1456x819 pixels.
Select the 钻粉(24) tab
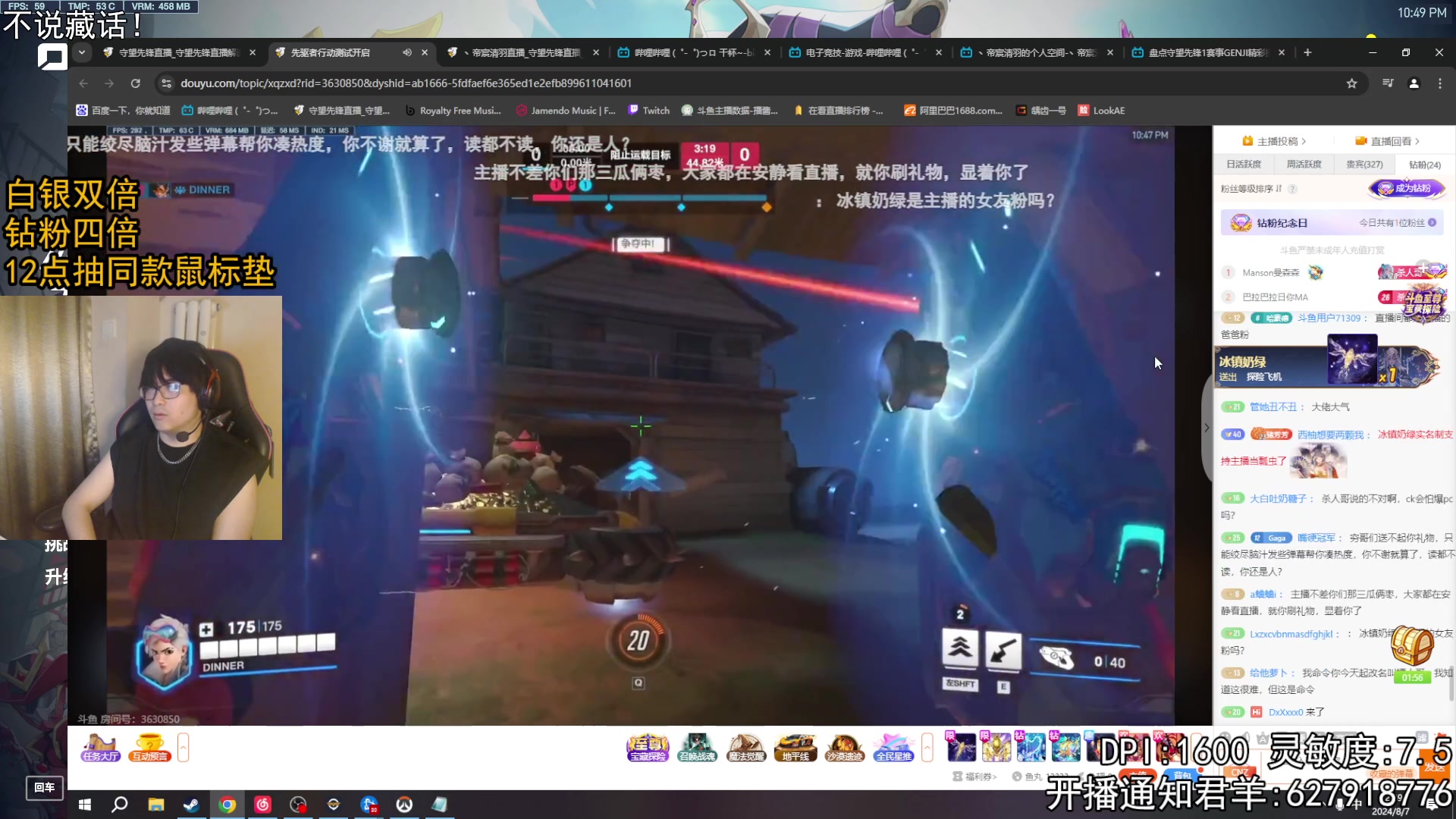click(1424, 165)
